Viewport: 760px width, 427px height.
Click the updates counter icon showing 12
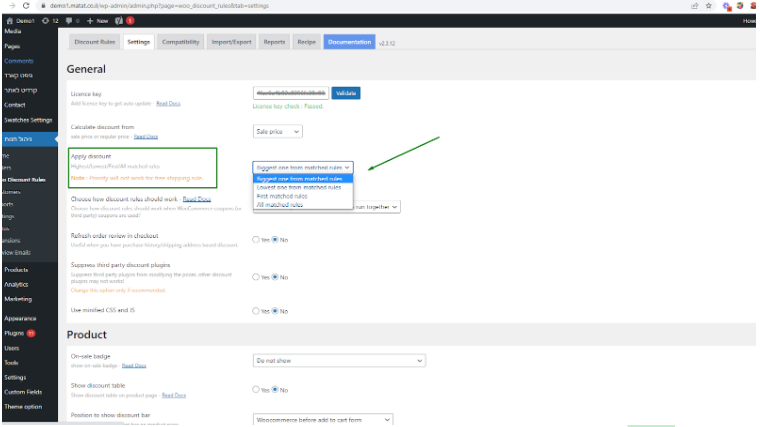[50, 20]
